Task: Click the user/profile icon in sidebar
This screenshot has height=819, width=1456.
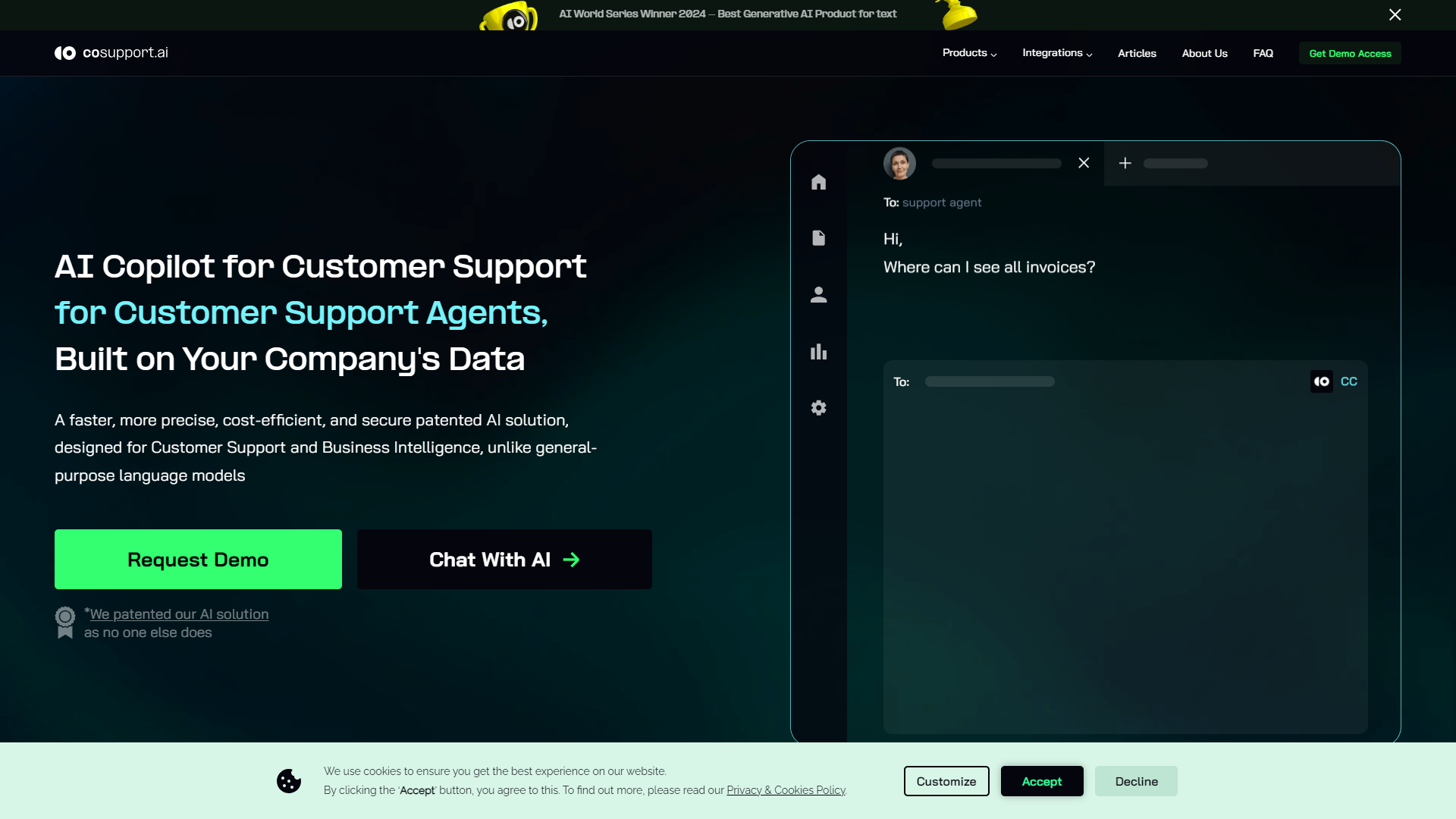Action: coord(819,294)
